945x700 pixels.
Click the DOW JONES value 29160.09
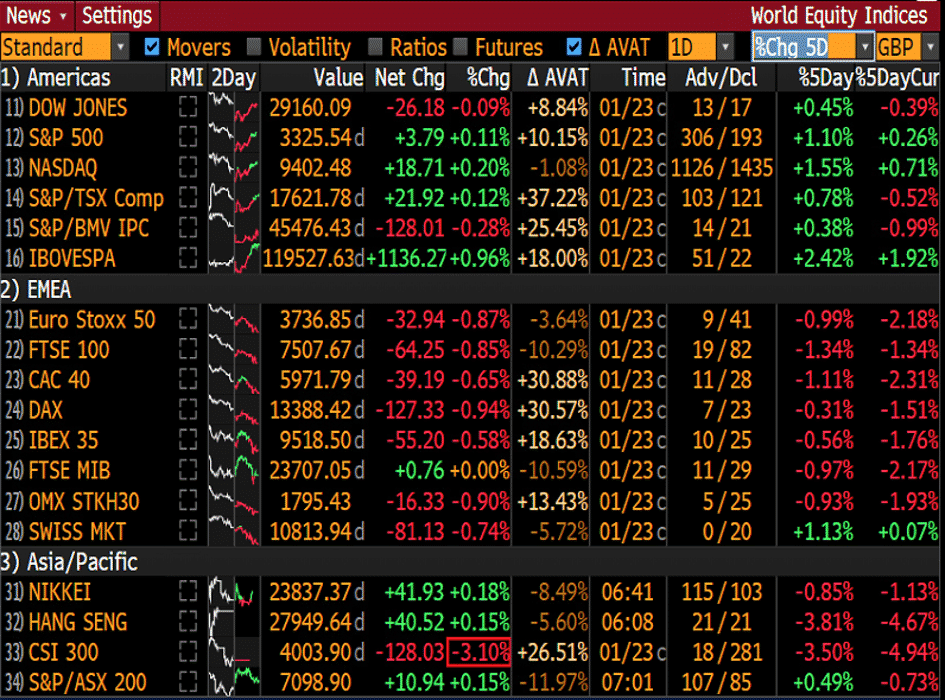click(x=310, y=107)
